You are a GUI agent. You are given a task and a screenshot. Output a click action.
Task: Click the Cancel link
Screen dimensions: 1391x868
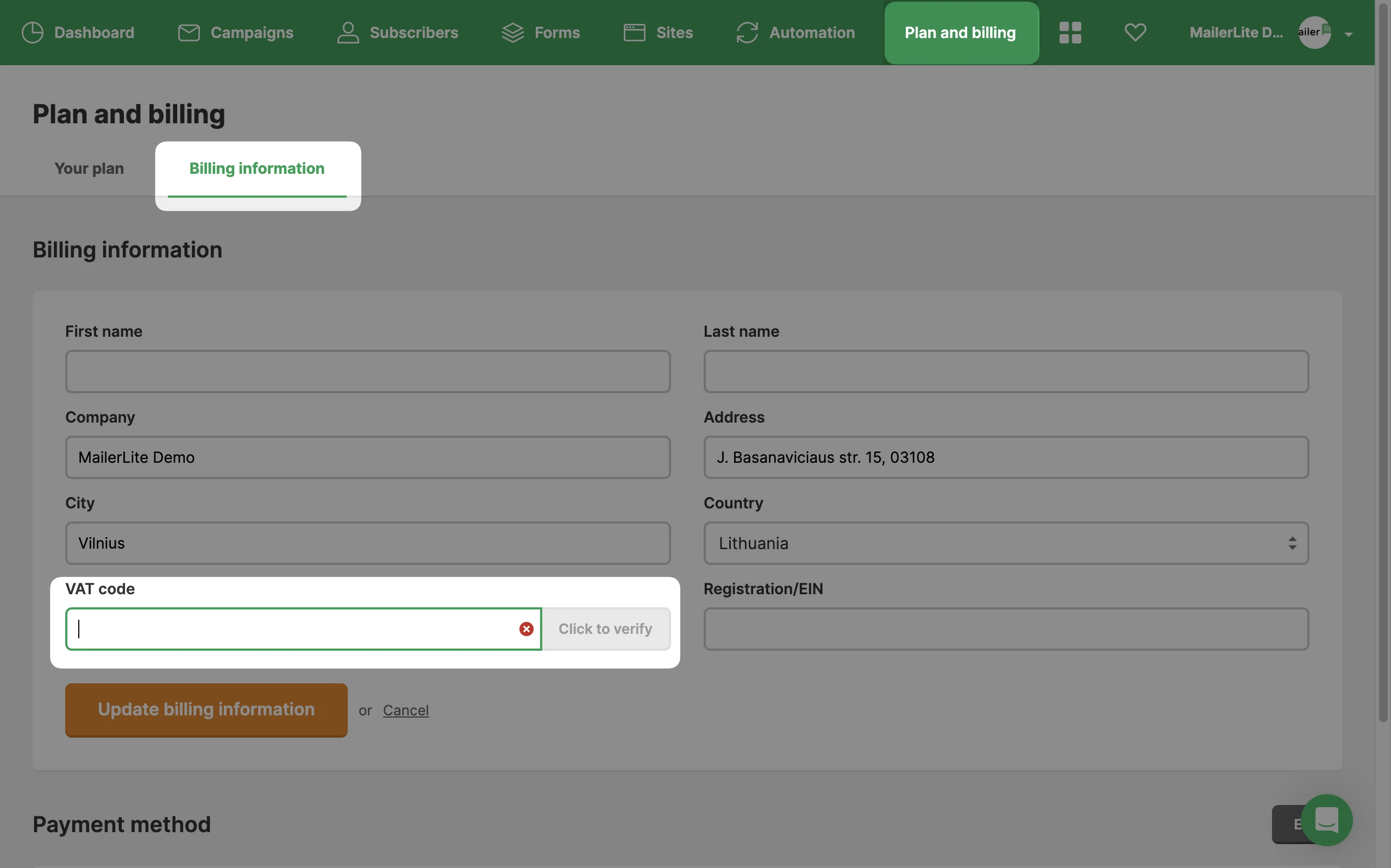pyautogui.click(x=405, y=710)
